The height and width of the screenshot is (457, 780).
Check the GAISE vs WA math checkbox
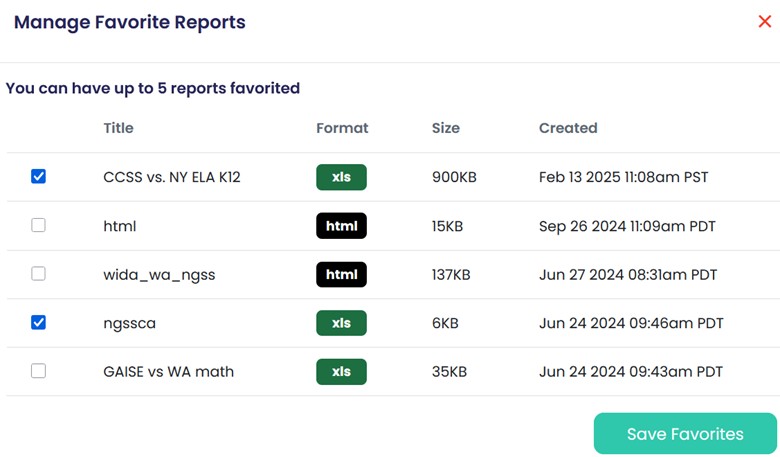[39, 371]
